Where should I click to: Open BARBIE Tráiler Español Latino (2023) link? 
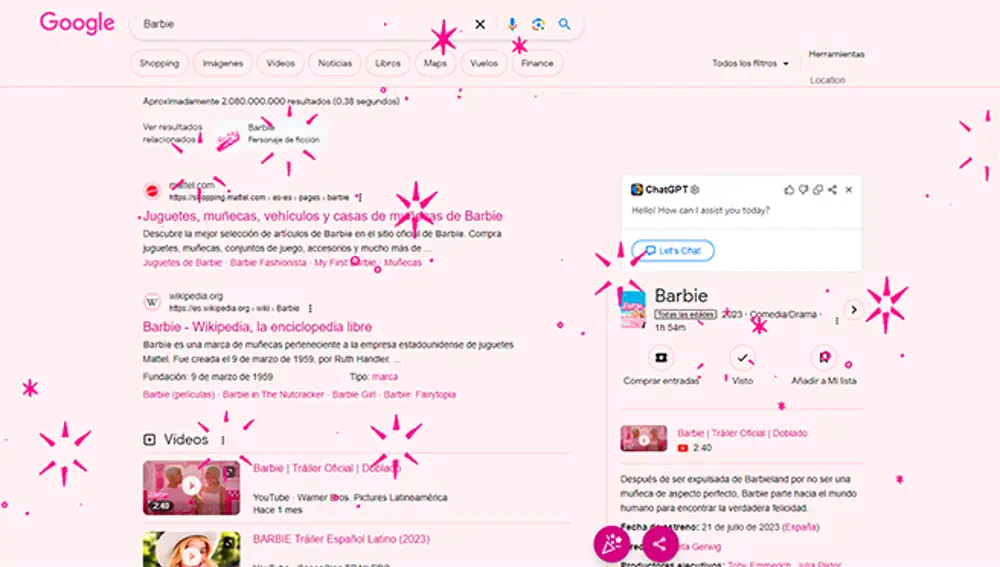coord(341,539)
